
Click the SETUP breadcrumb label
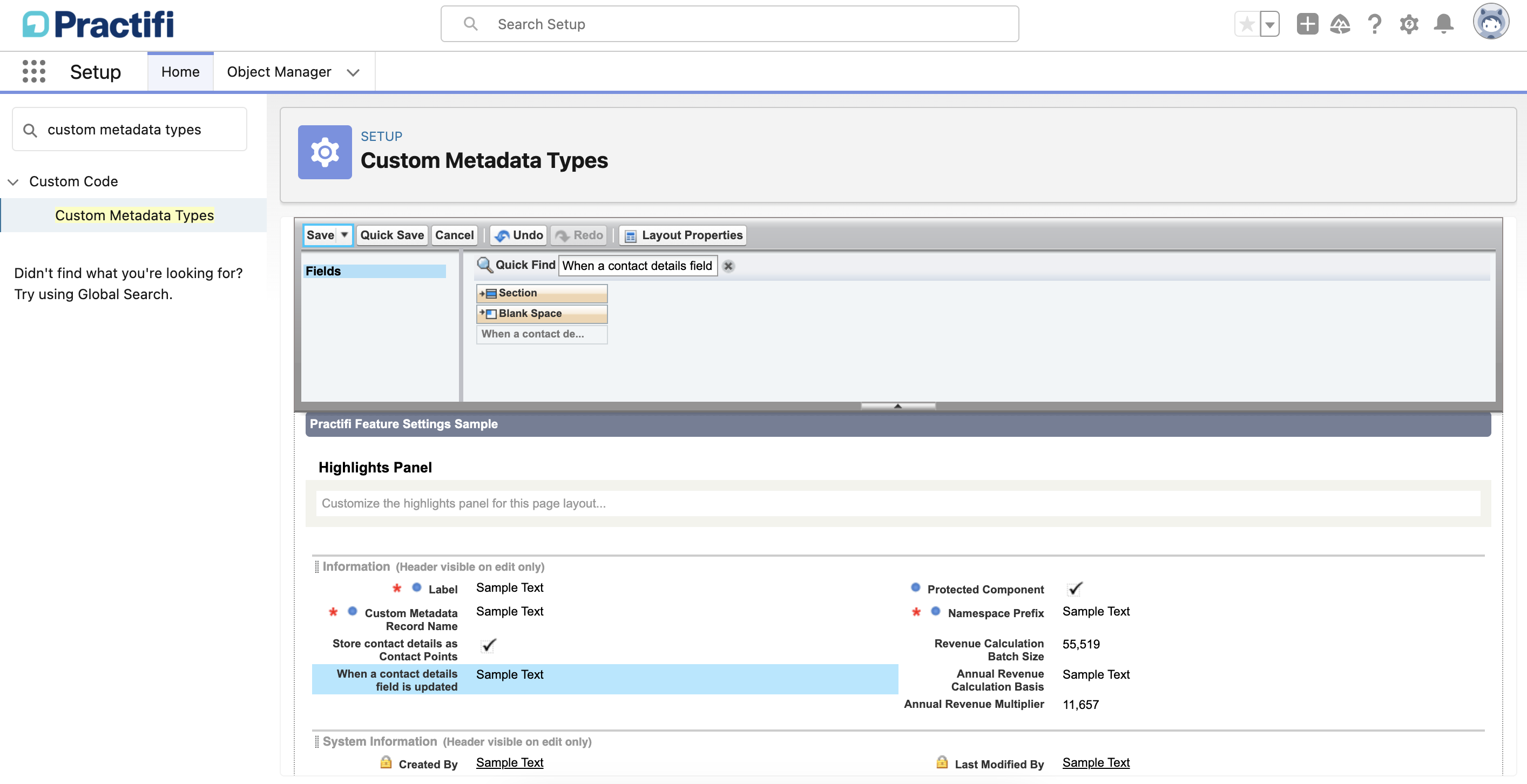[381, 136]
